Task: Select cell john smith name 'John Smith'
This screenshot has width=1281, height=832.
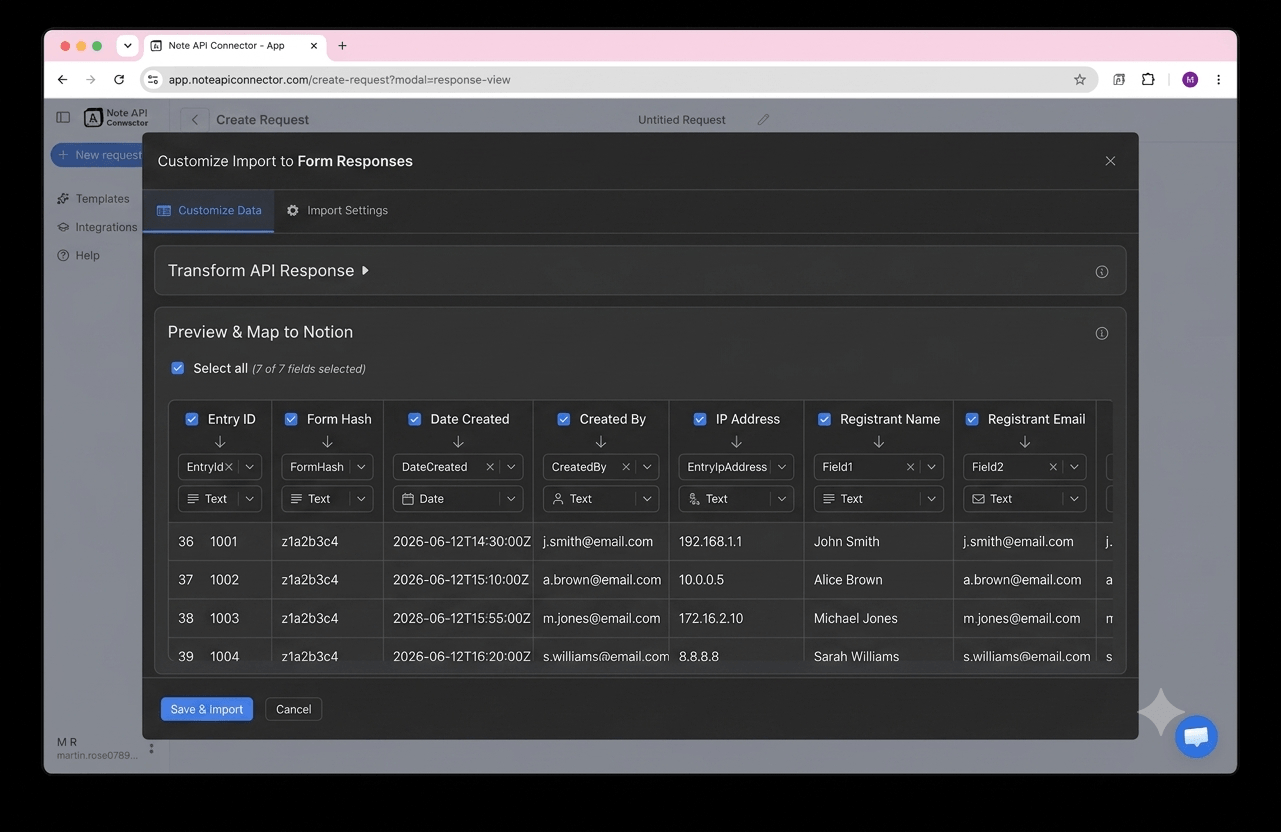Action: [846, 541]
